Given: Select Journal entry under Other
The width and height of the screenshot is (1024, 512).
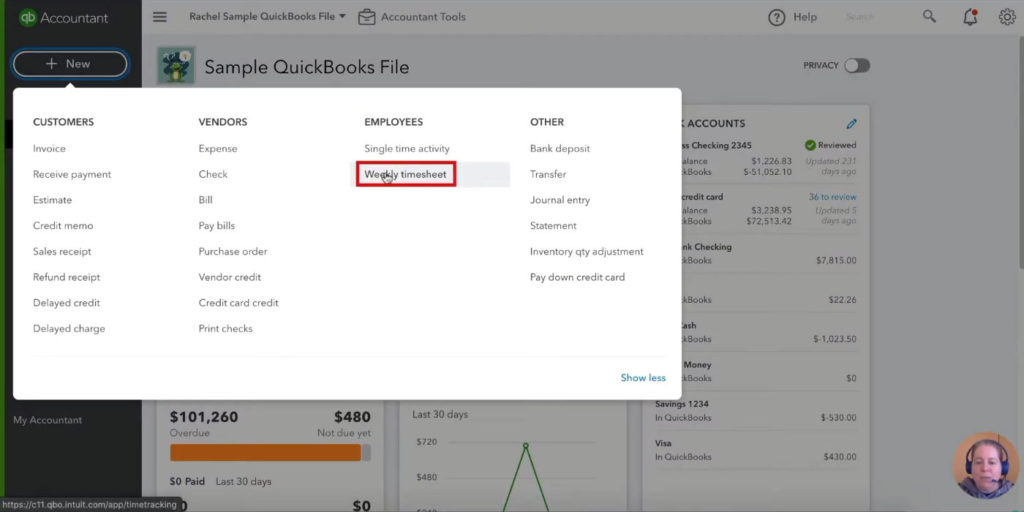Looking at the screenshot, I should [560, 200].
